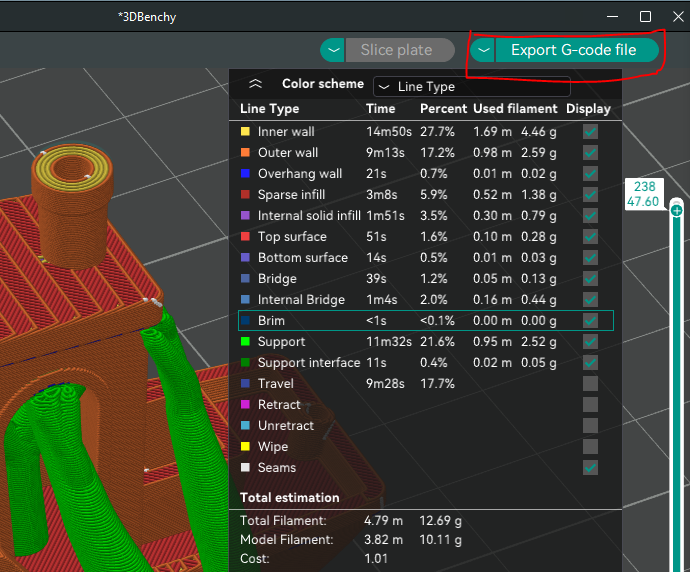This screenshot has height=572, width=690.
Task: Minimize the 3DBenchy window
Action: pyautogui.click(x=612, y=17)
